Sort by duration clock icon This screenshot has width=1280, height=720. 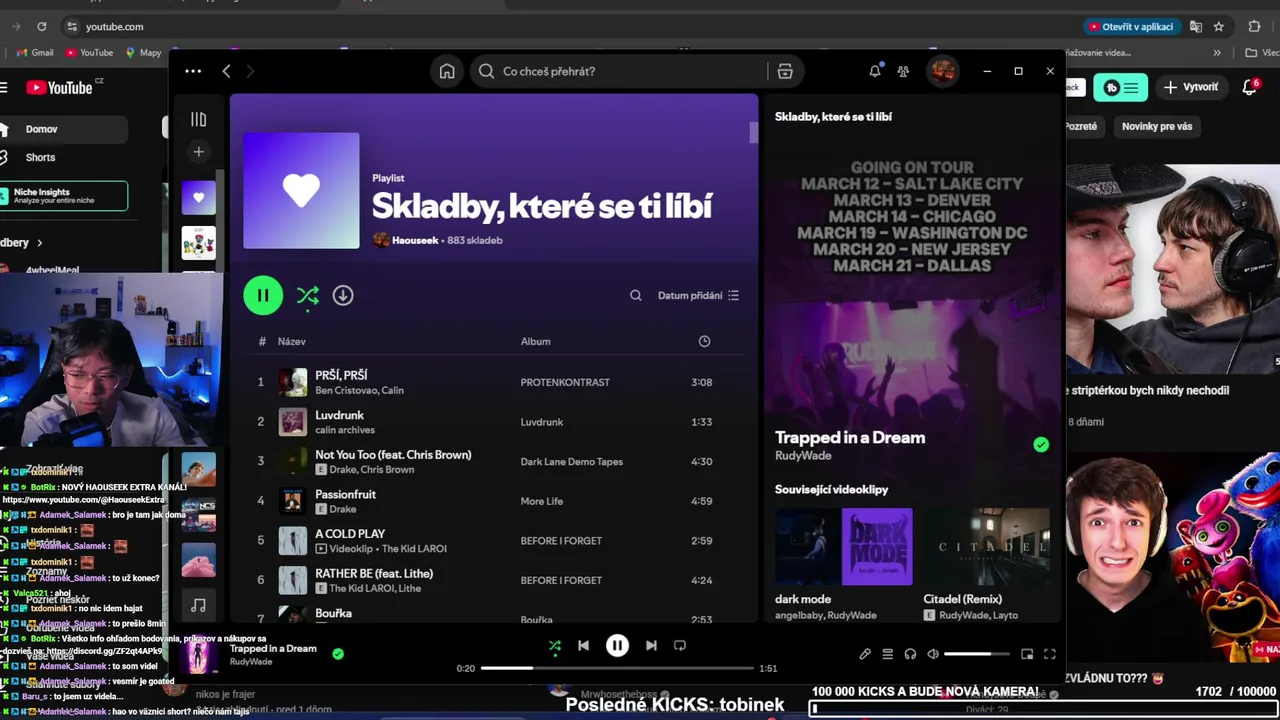coord(704,341)
